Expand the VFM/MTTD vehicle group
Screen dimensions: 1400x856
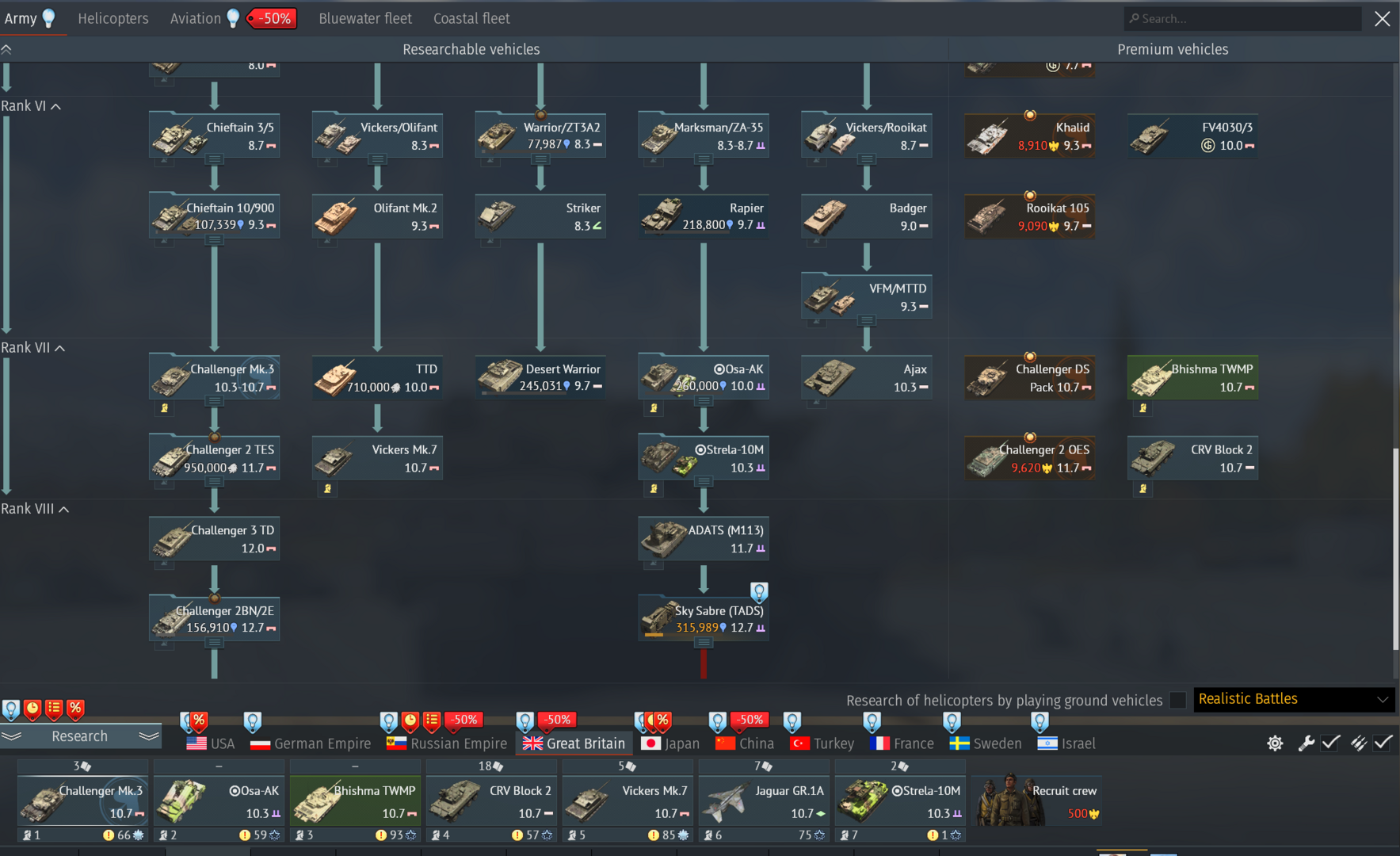coord(867,321)
